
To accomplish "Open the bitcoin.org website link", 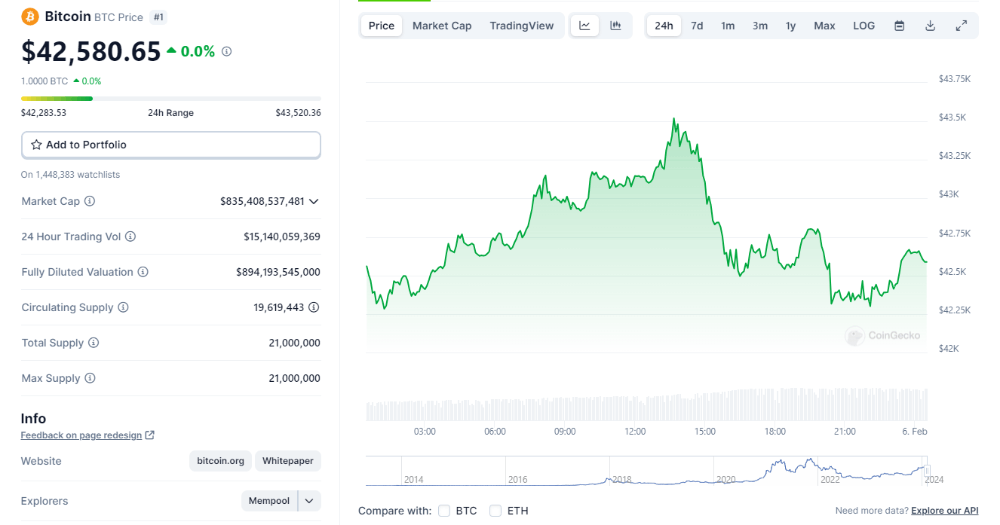I will coord(220,461).
